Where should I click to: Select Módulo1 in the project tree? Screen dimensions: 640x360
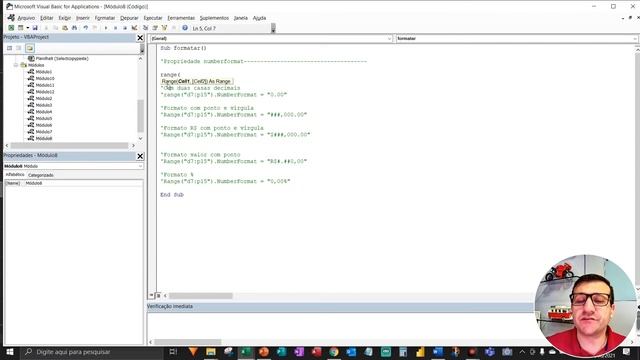point(44,72)
